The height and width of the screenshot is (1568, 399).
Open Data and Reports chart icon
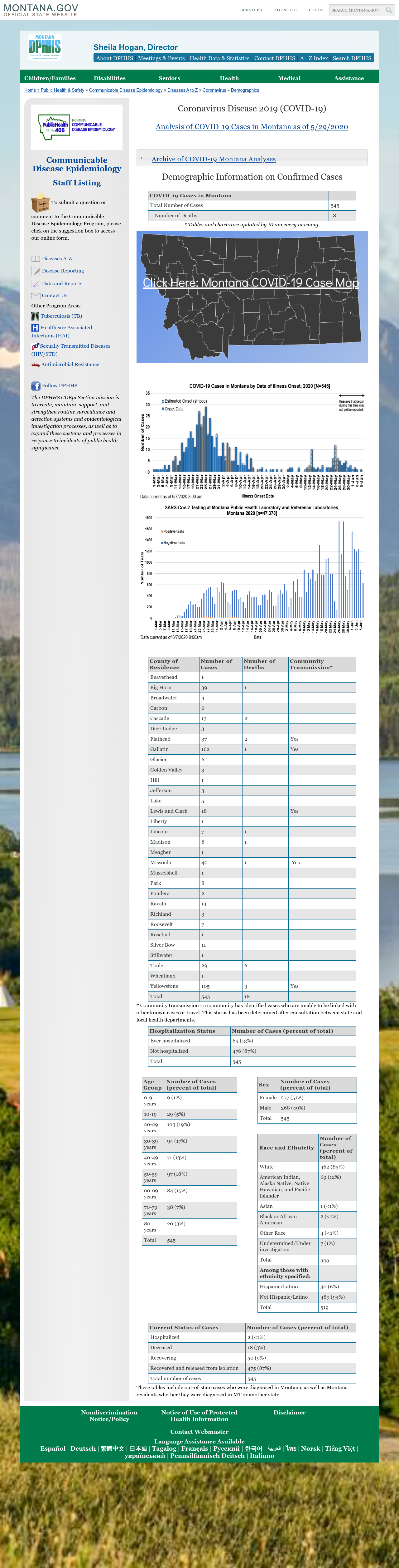35,284
